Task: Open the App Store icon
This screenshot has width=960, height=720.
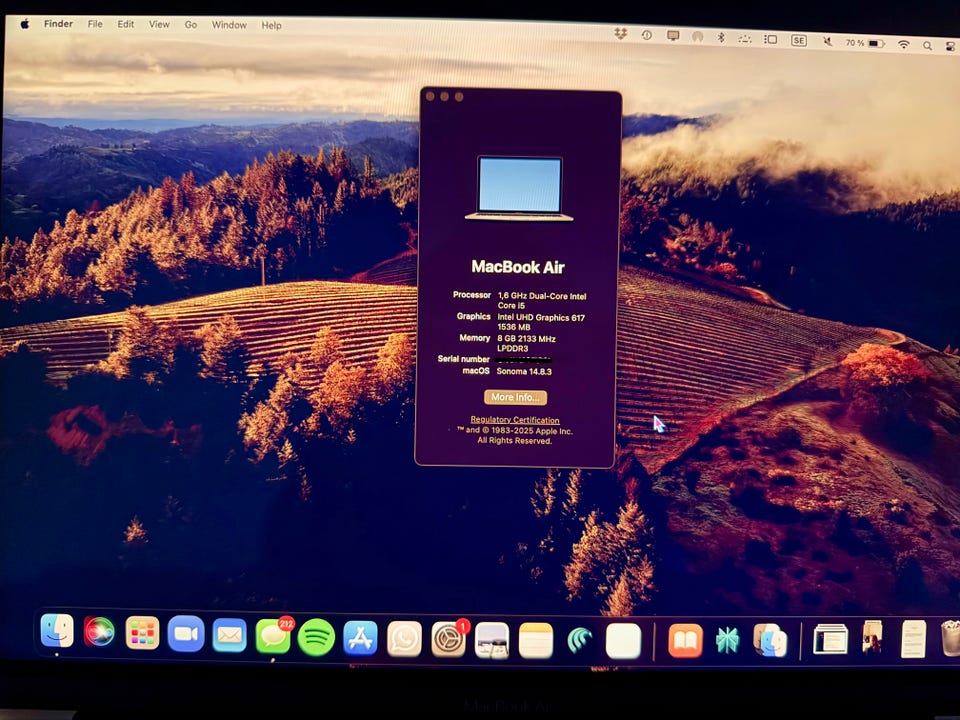Action: 360,638
